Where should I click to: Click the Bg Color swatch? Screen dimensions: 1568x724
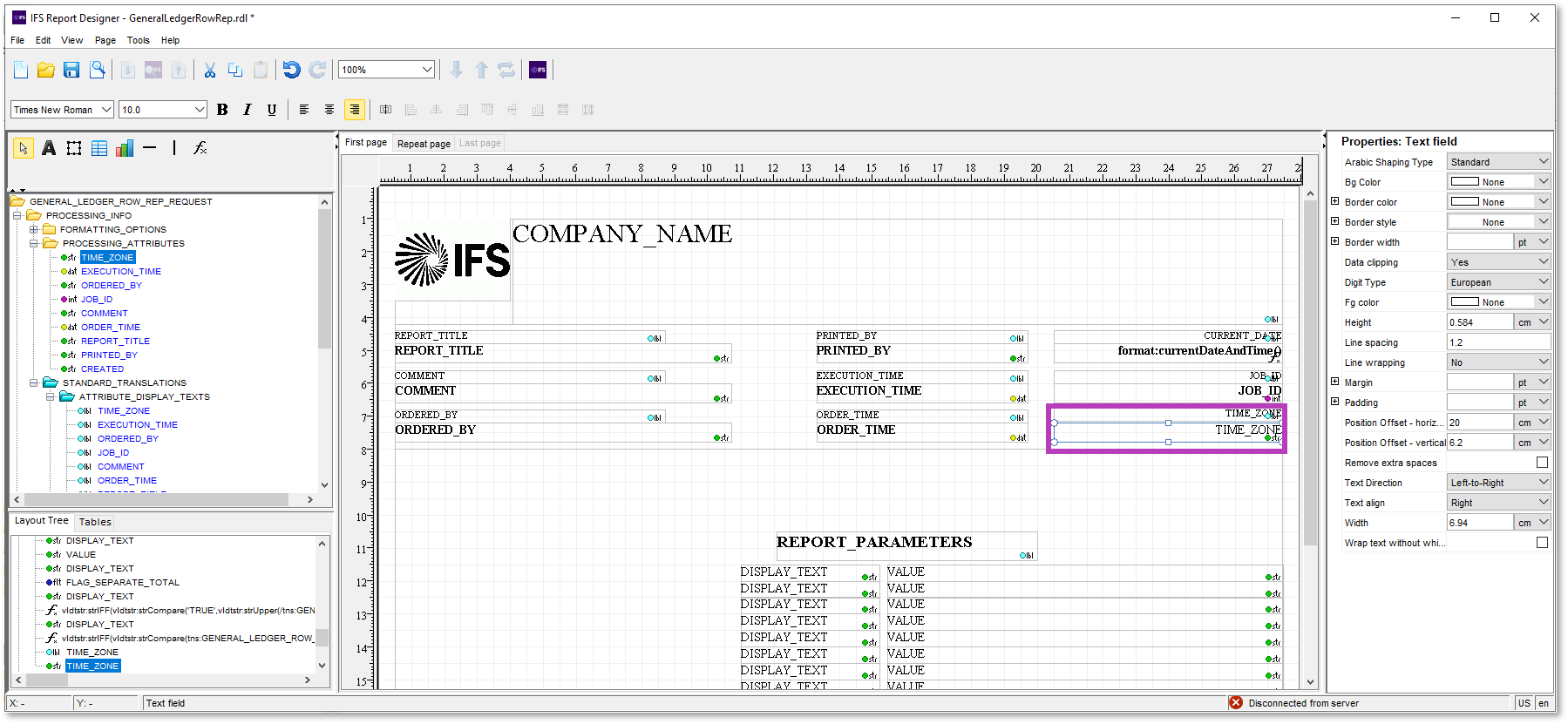click(1464, 182)
